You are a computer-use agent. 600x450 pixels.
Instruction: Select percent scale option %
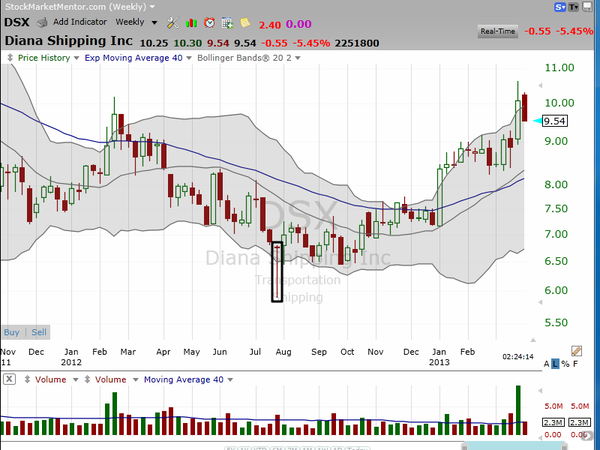tap(565, 364)
